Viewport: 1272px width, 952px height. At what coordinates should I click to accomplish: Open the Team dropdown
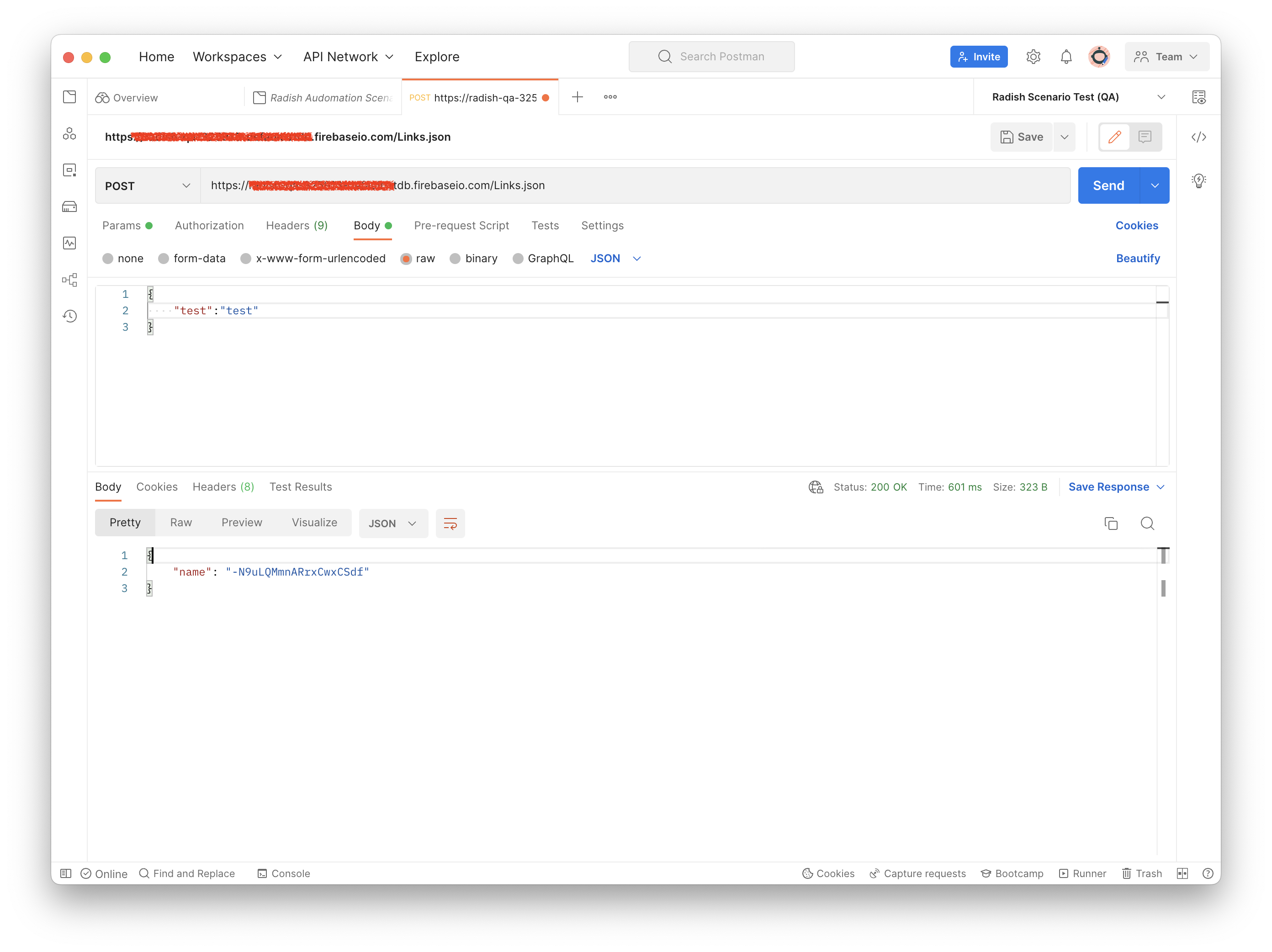(x=1166, y=56)
